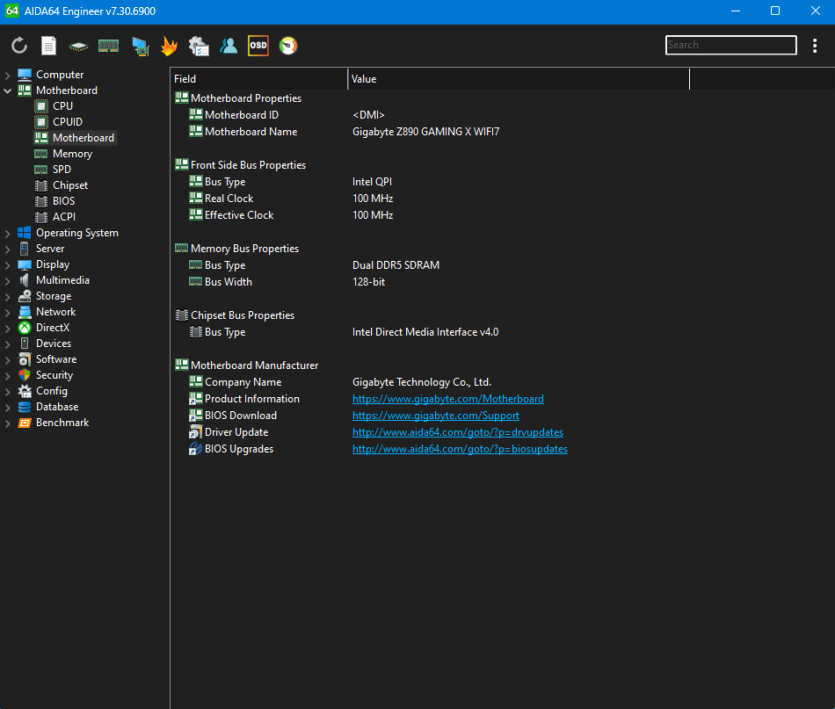
Task: Click the user profile toolbar icon
Action: [228, 46]
